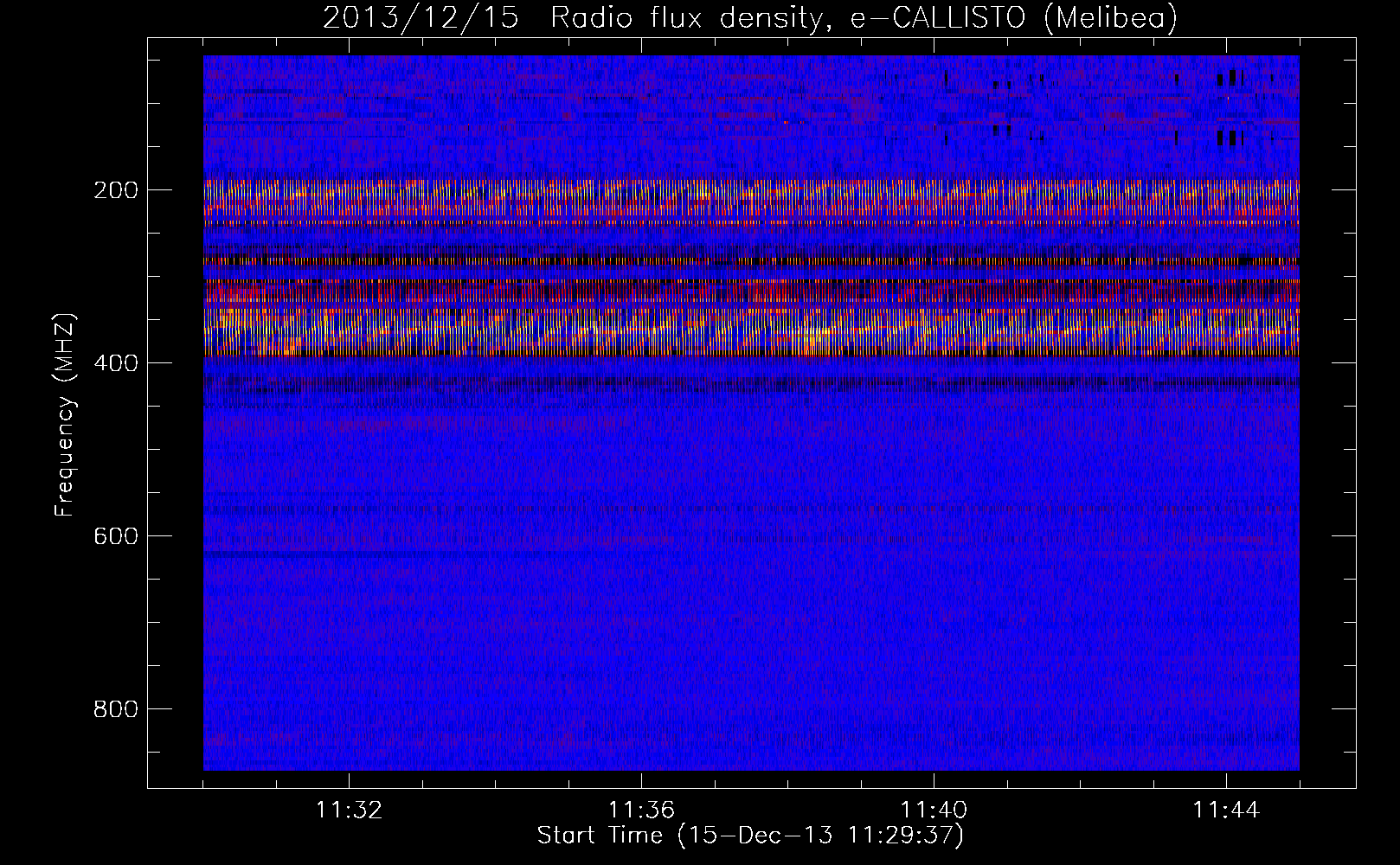Click the '11:44' time tick label
This screenshot has height=865, width=1400.
point(1226,811)
